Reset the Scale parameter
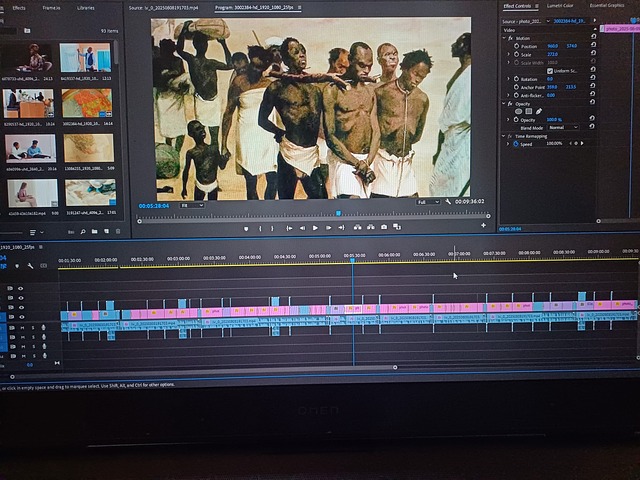The height and width of the screenshot is (480, 640). click(x=593, y=53)
